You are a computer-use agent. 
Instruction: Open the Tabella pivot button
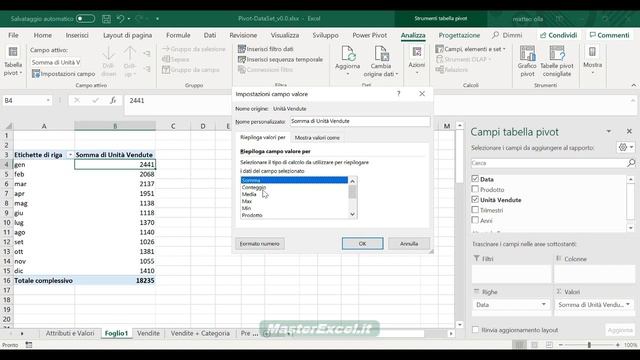coord(13,61)
